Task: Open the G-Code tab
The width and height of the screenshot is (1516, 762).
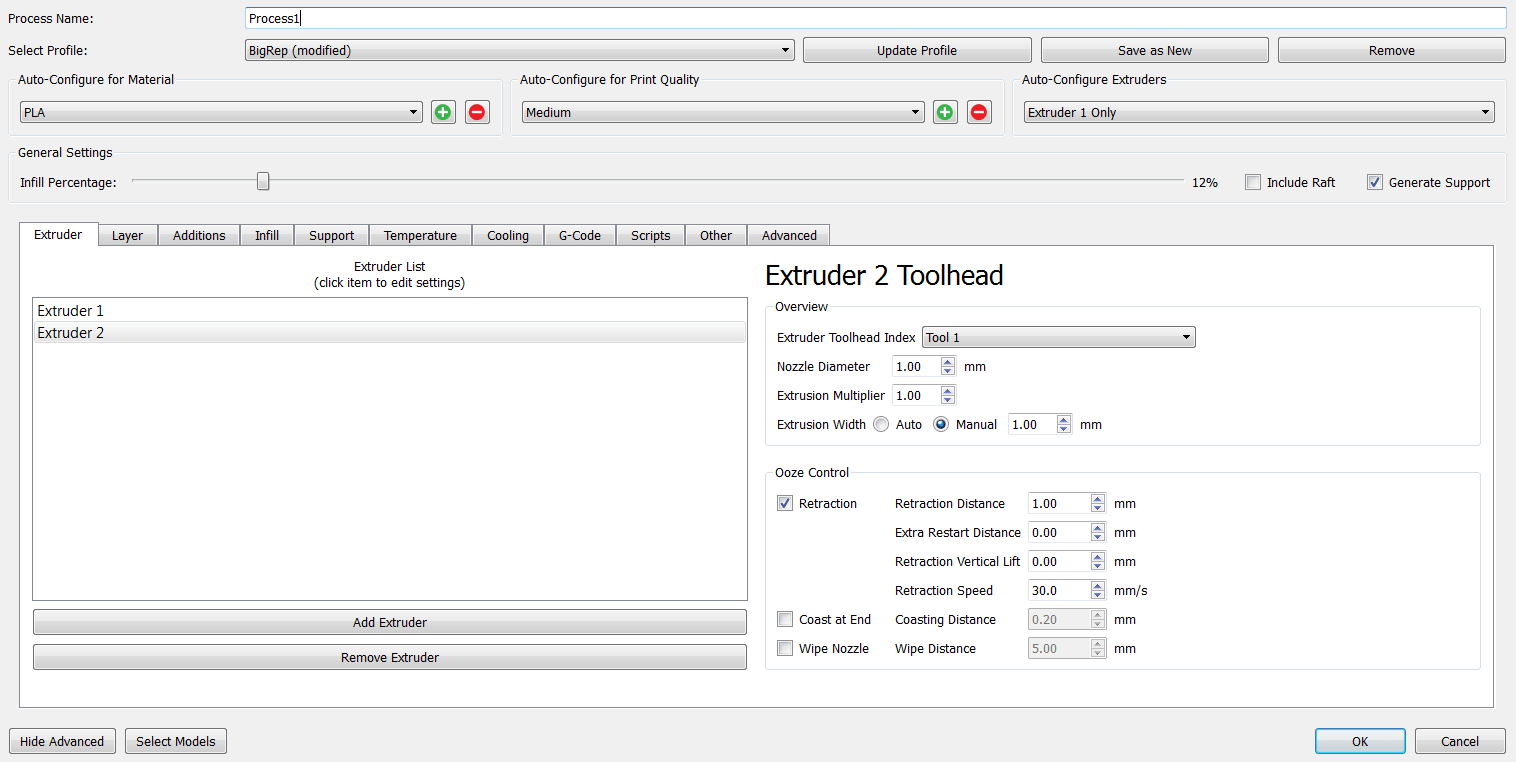Action: tap(579, 235)
